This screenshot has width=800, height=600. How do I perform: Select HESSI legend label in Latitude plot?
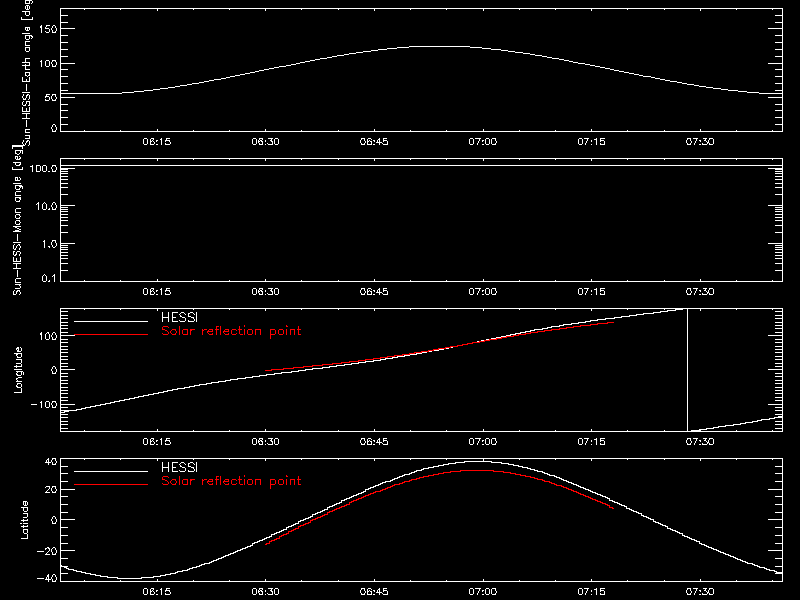click(179, 467)
